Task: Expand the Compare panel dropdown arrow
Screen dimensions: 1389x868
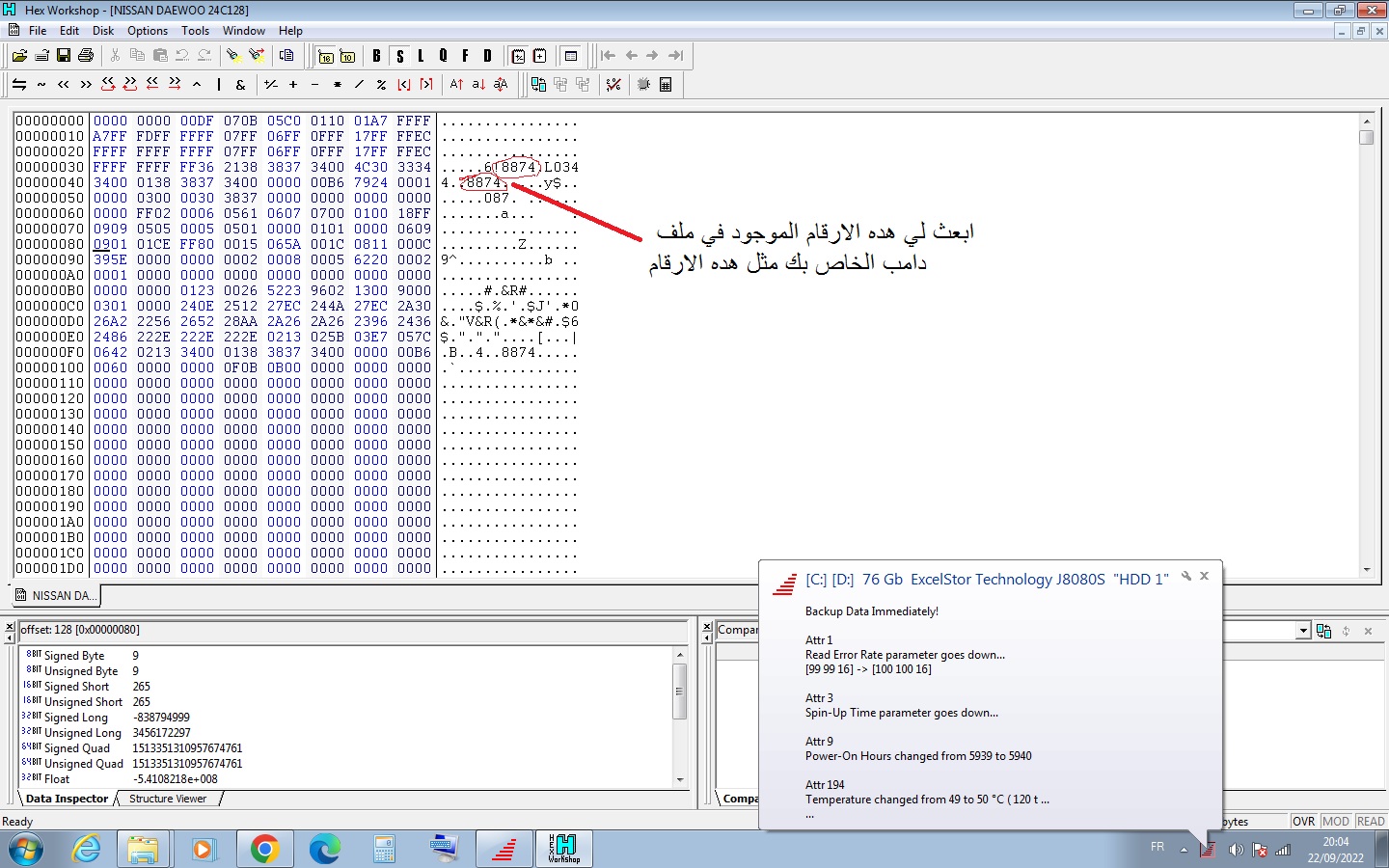Action: tap(1303, 631)
